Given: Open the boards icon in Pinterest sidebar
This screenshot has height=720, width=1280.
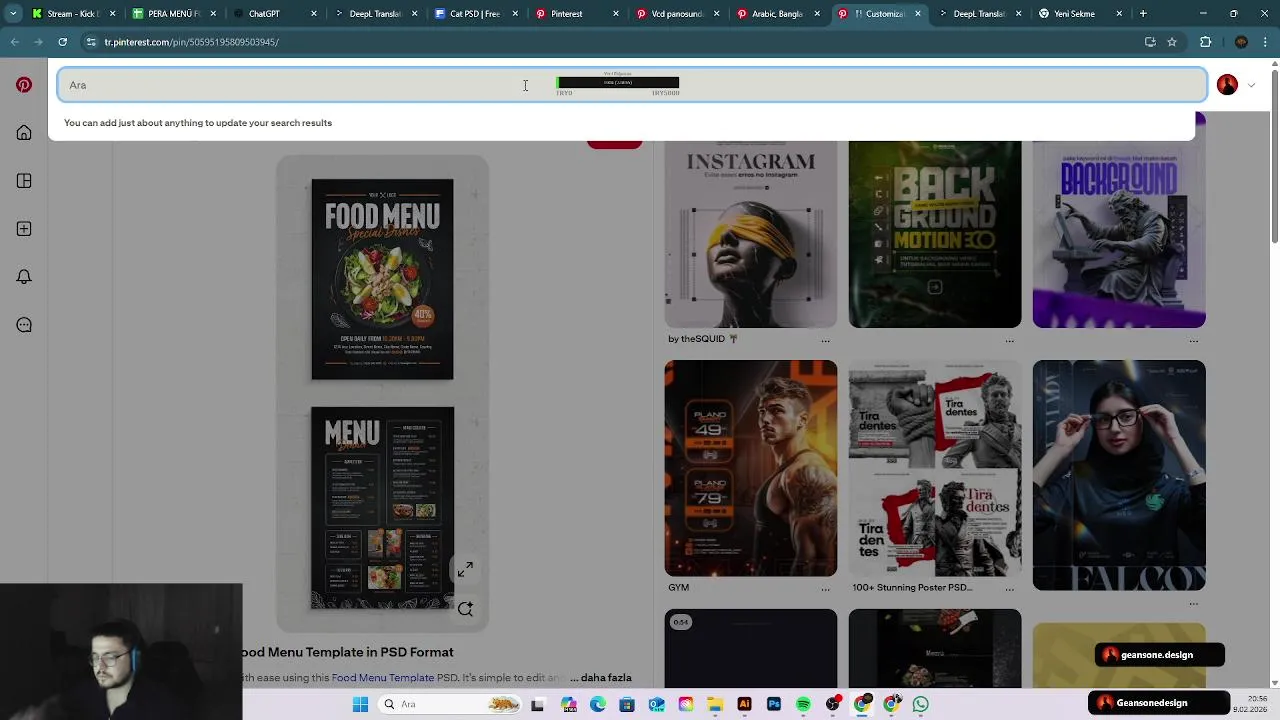Looking at the screenshot, I should [24, 181].
